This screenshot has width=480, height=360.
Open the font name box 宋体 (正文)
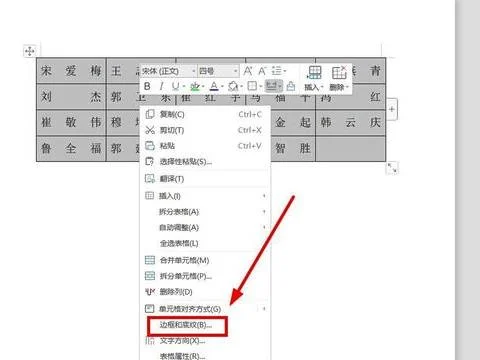pyautogui.click(x=168, y=71)
